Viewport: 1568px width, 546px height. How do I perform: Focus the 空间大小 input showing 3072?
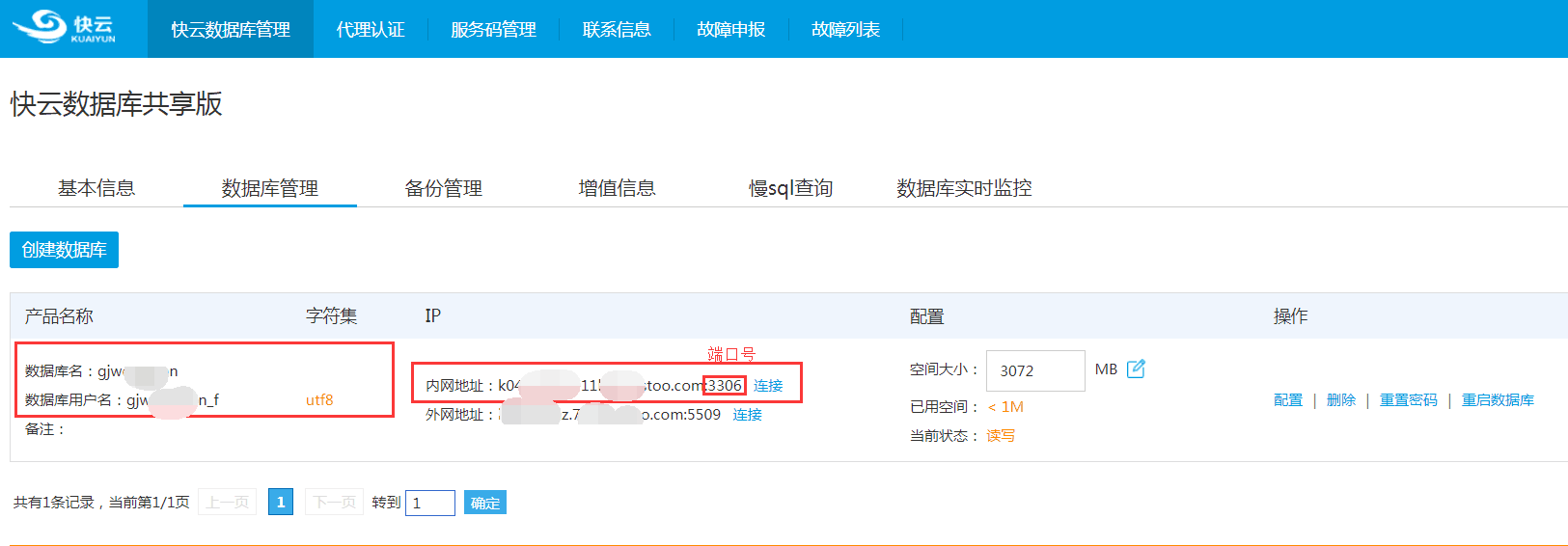pyautogui.click(x=1034, y=370)
